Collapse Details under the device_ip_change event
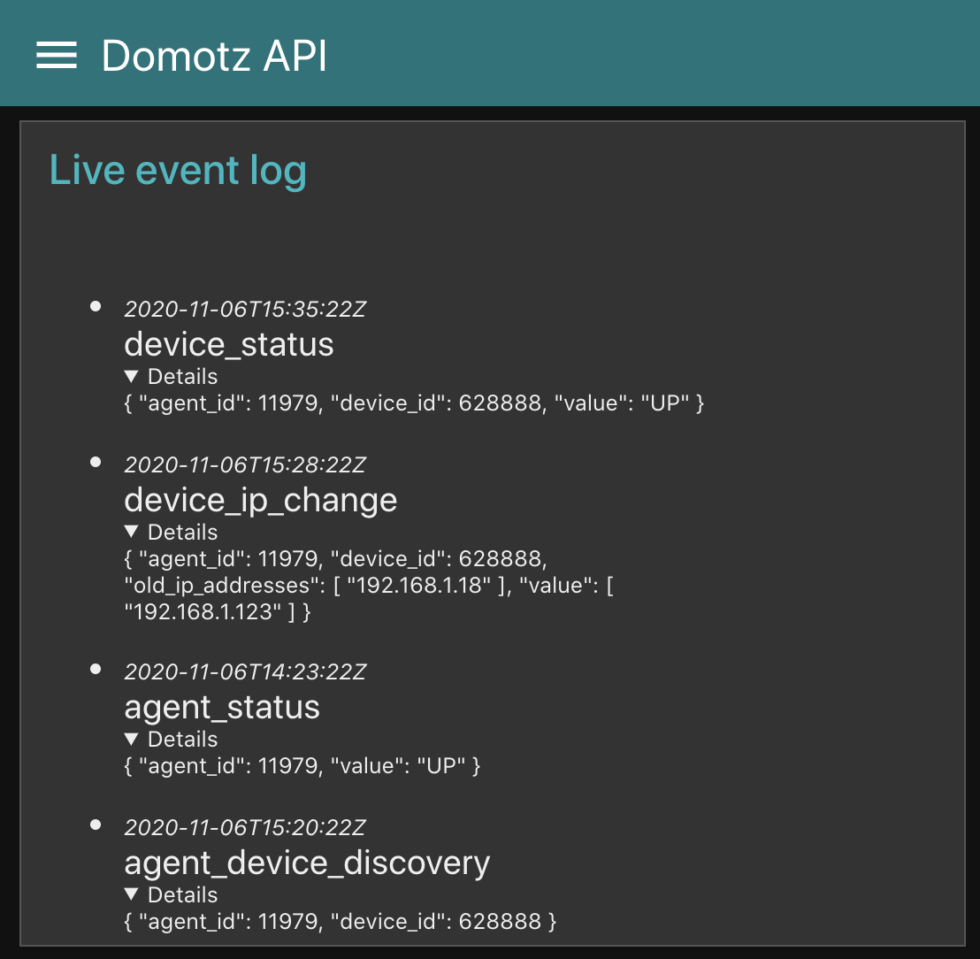The image size is (980, 959). pos(170,532)
